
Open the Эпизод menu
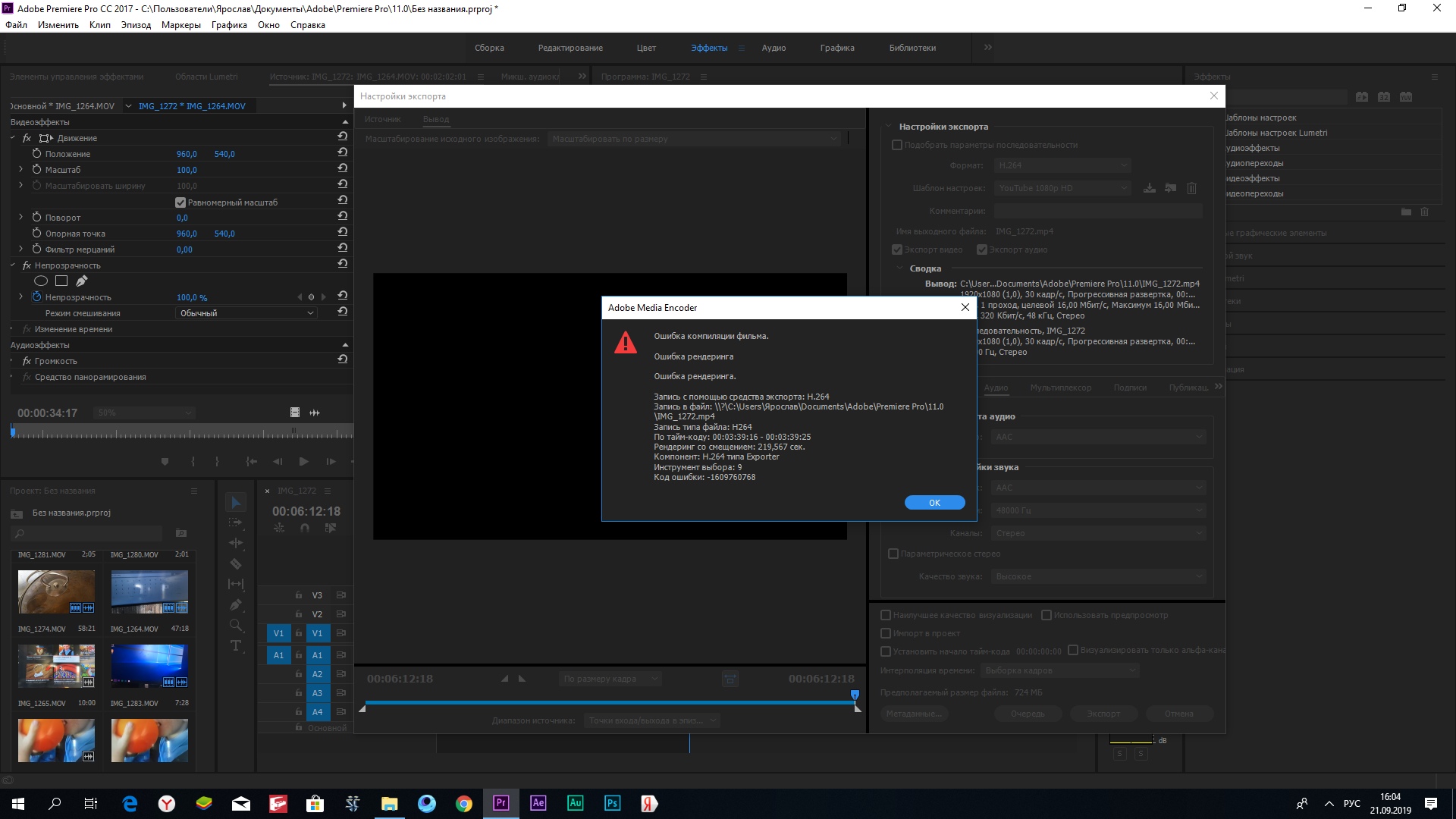click(x=136, y=25)
